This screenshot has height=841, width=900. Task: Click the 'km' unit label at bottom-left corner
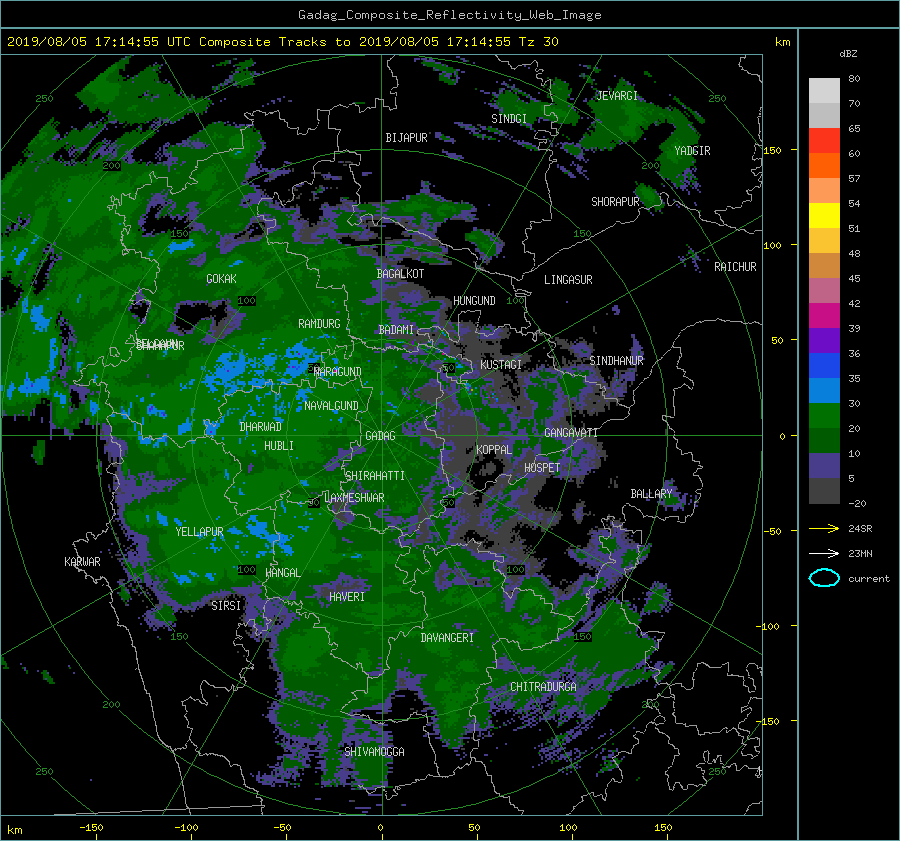[14, 830]
